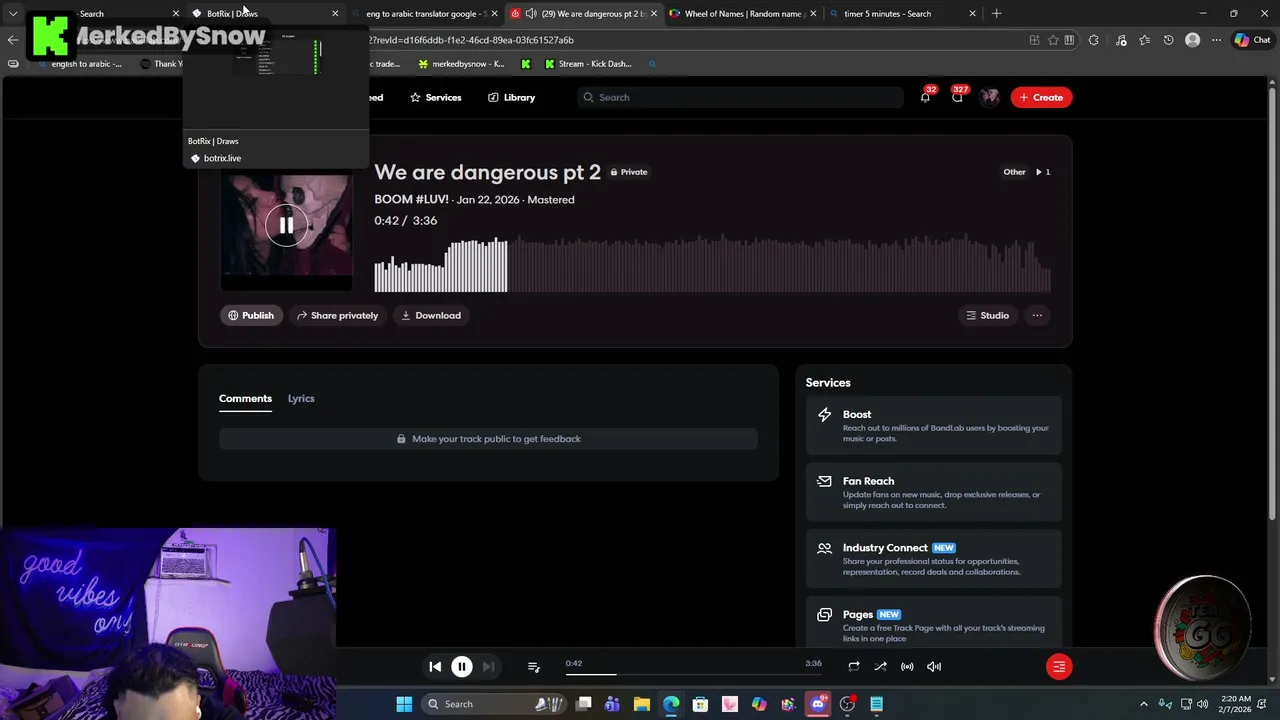
Task: Open browser Settings and more menu
Action: [x=1216, y=40]
